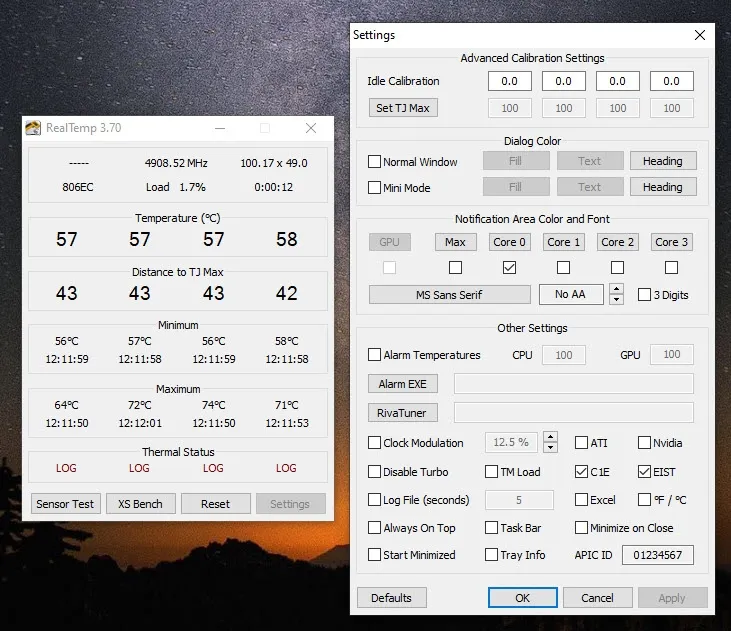The image size is (731, 631).
Task: Click the Set TJ Max button
Action: pos(403,108)
